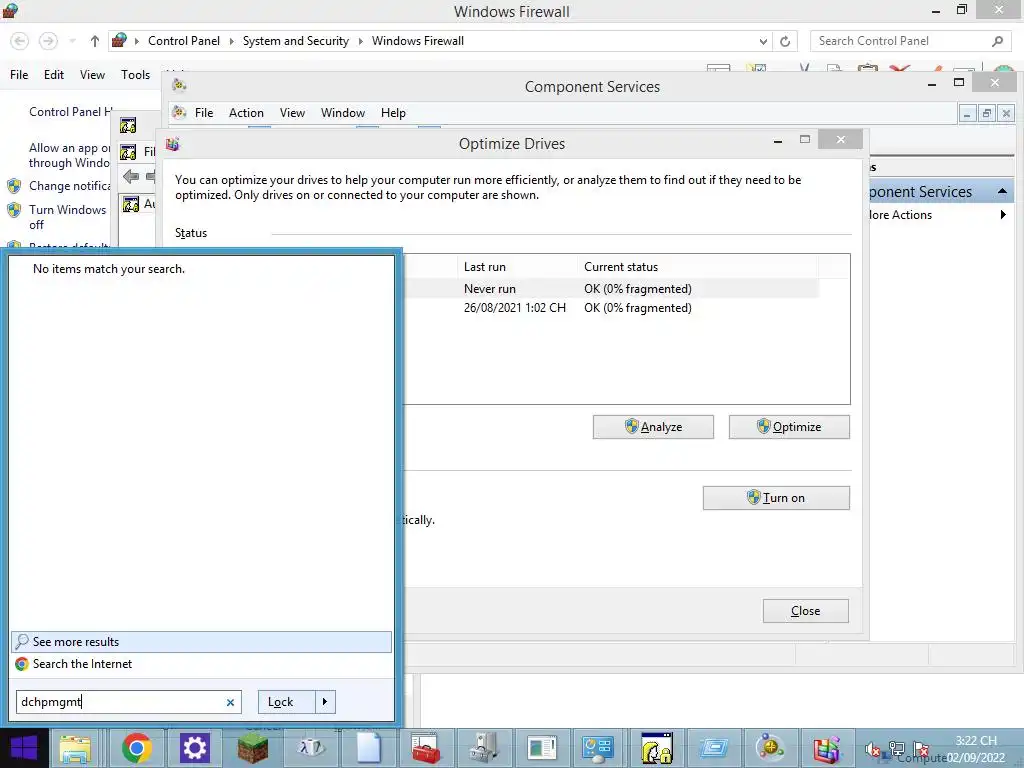Open File Explorer from the taskbar

click(x=75, y=748)
